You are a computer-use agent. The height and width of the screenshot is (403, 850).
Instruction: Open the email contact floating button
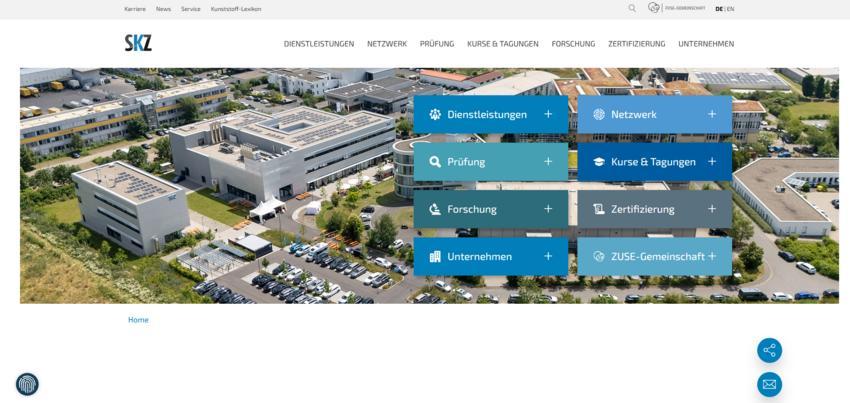click(x=769, y=385)
